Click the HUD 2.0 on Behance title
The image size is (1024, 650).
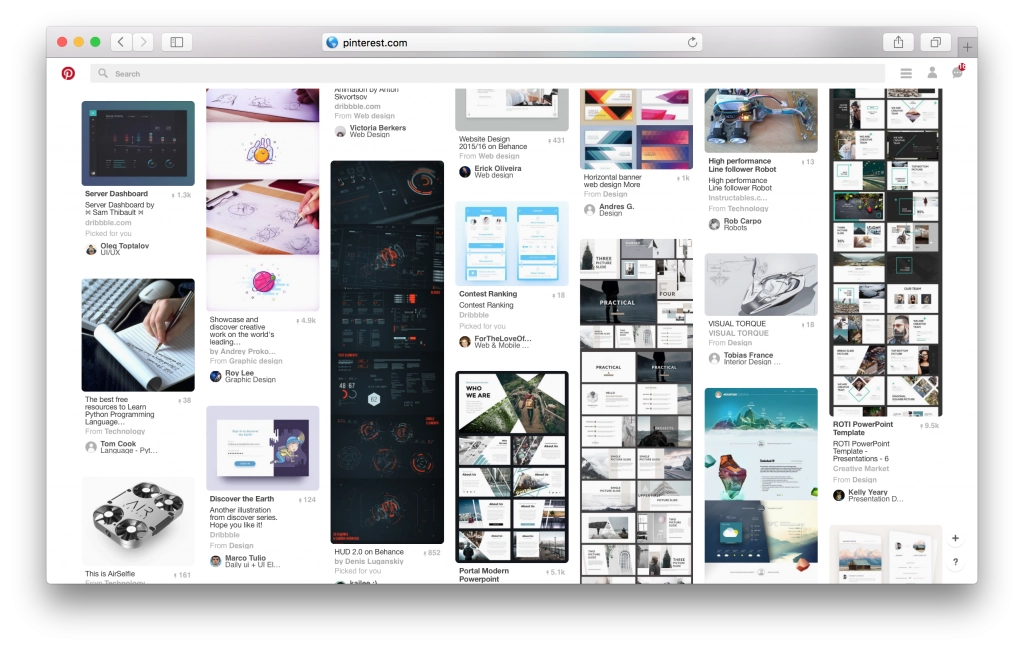click(x=369, y=552)
